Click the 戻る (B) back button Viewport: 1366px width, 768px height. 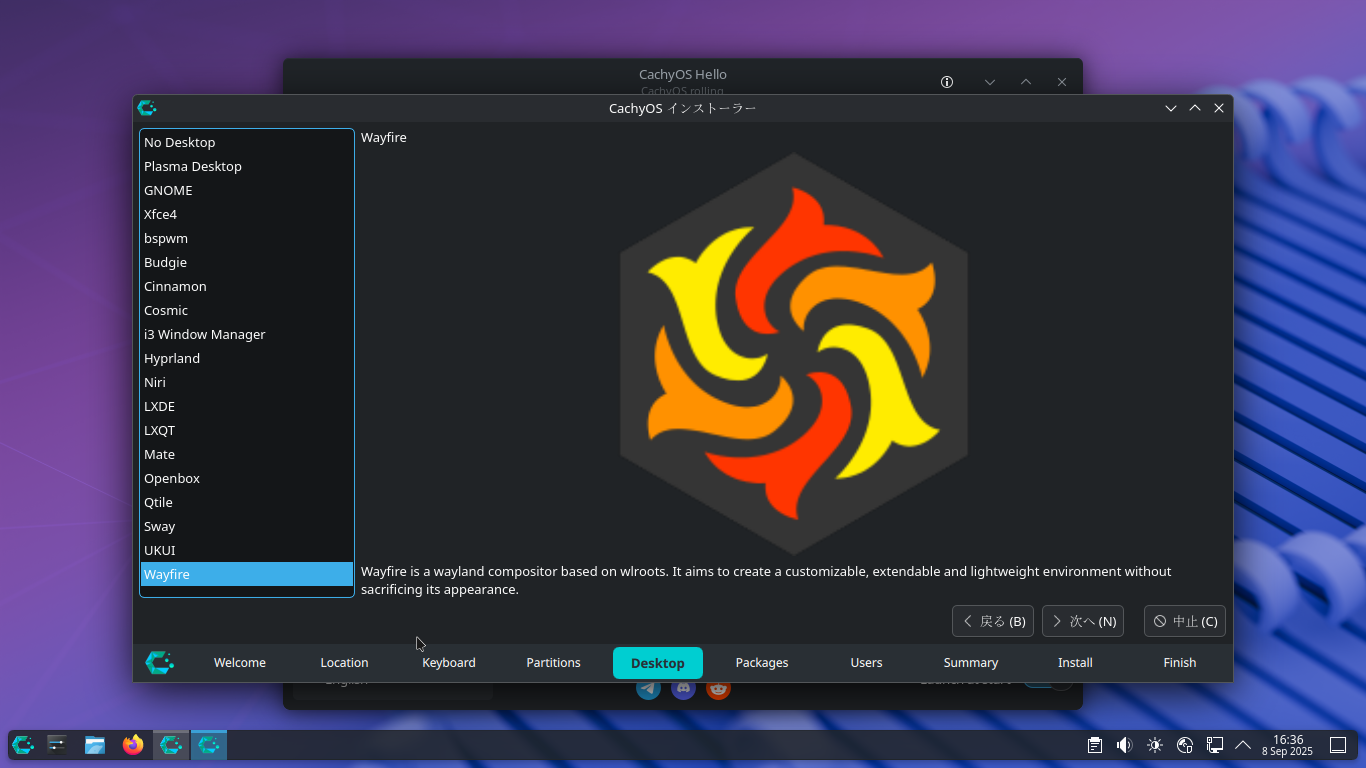[993, 621]
